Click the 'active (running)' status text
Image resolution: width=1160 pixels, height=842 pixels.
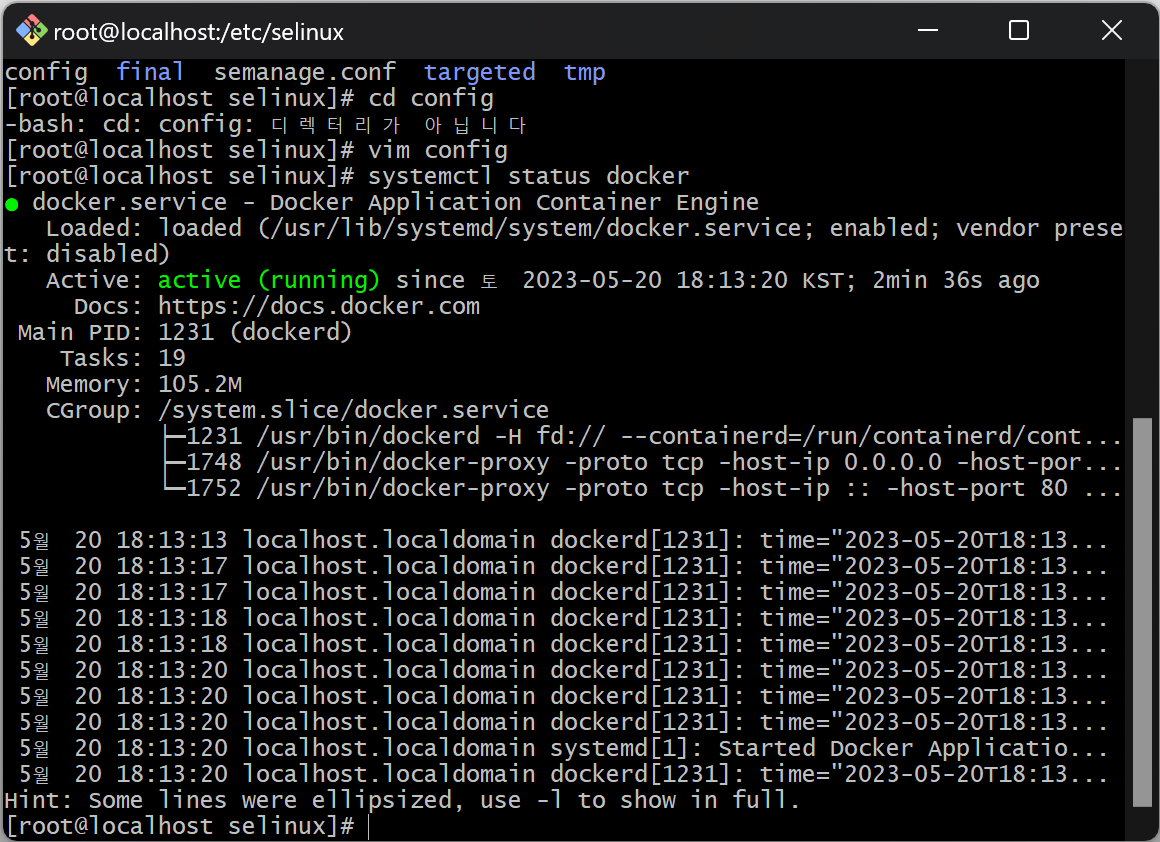(269, 280)
